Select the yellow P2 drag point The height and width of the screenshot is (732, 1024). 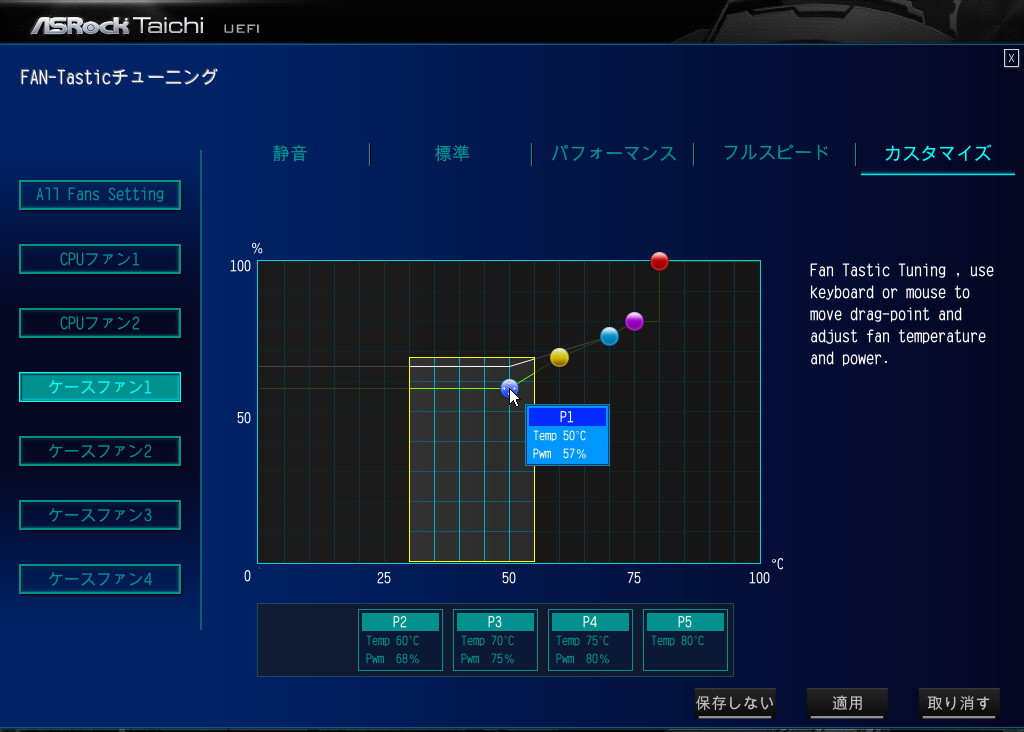click(559, 357)
